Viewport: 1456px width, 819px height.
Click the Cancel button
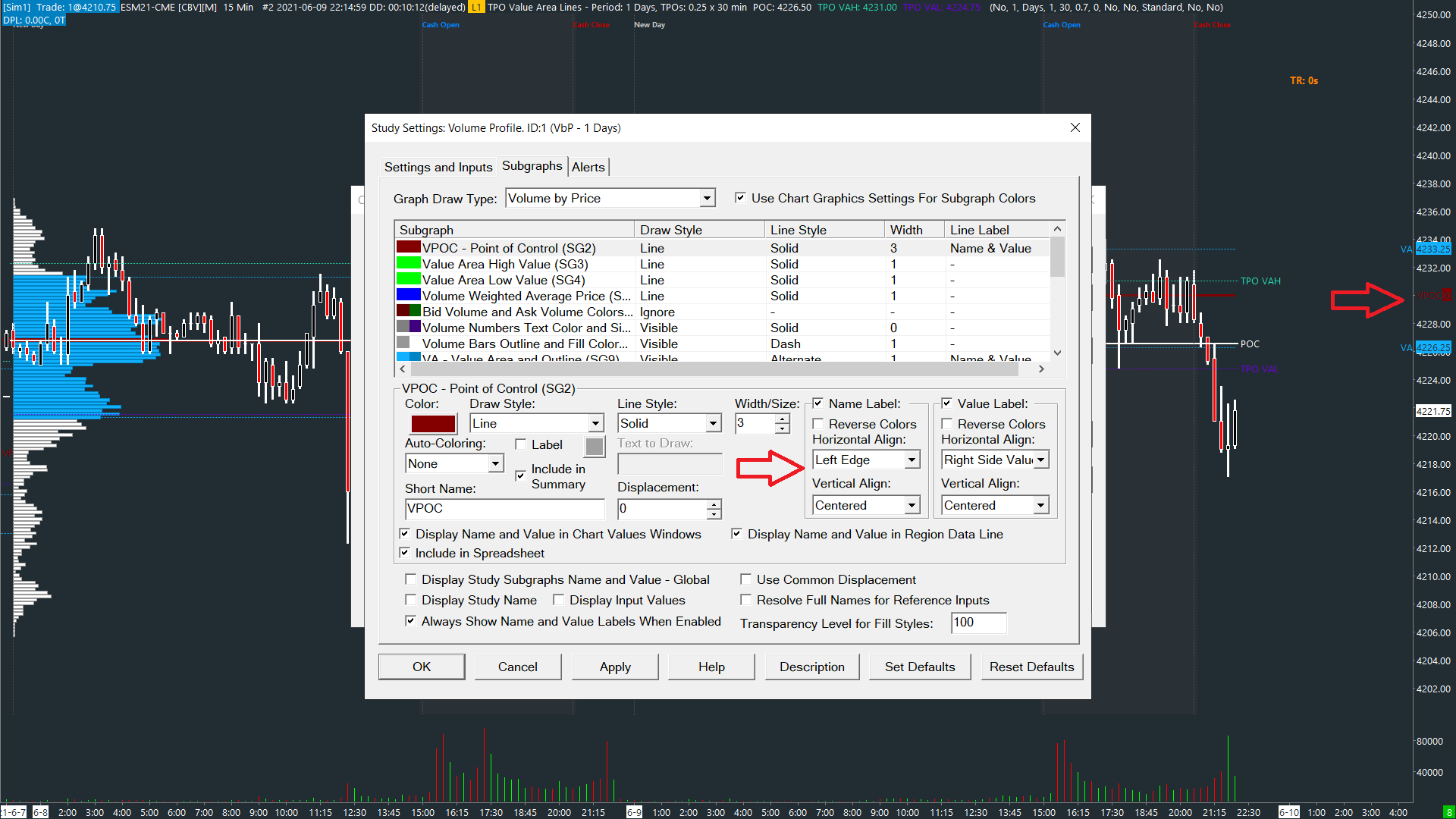click(518, 667)
